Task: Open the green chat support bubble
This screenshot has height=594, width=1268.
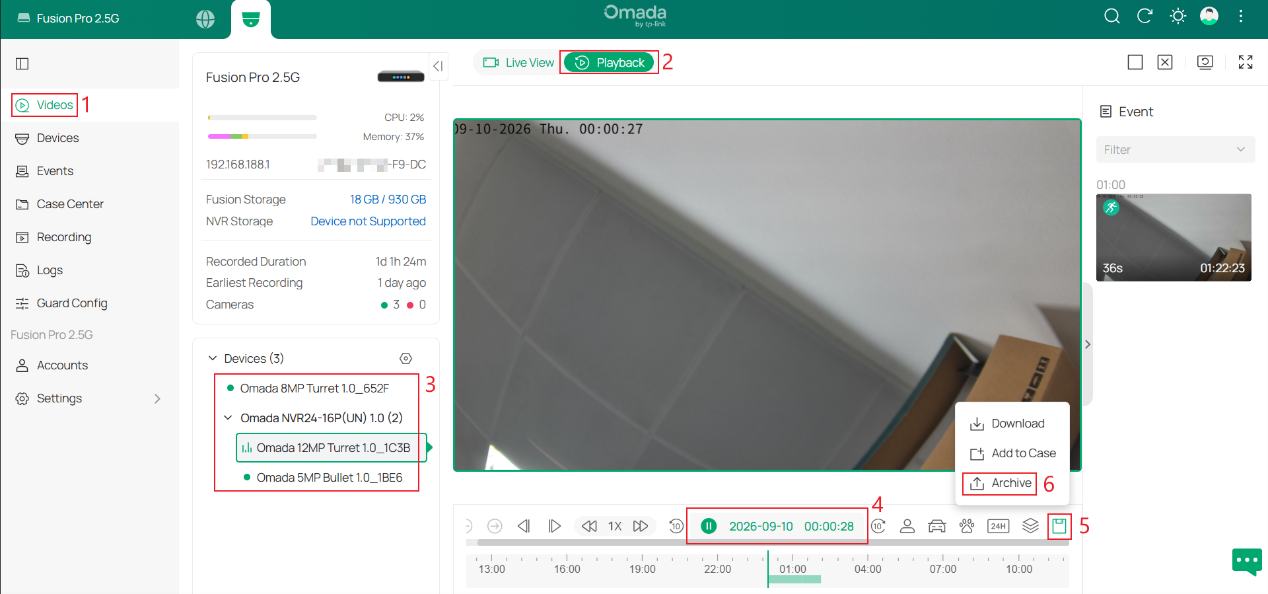Action: coord(1246,562)
